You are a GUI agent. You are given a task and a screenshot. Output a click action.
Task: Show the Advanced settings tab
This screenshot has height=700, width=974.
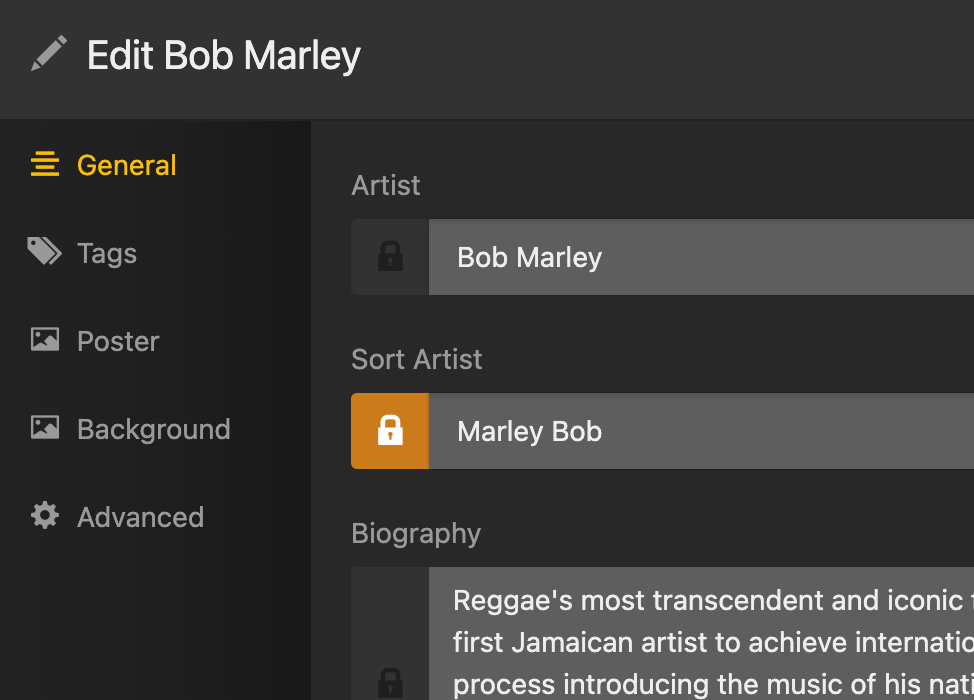140,517
